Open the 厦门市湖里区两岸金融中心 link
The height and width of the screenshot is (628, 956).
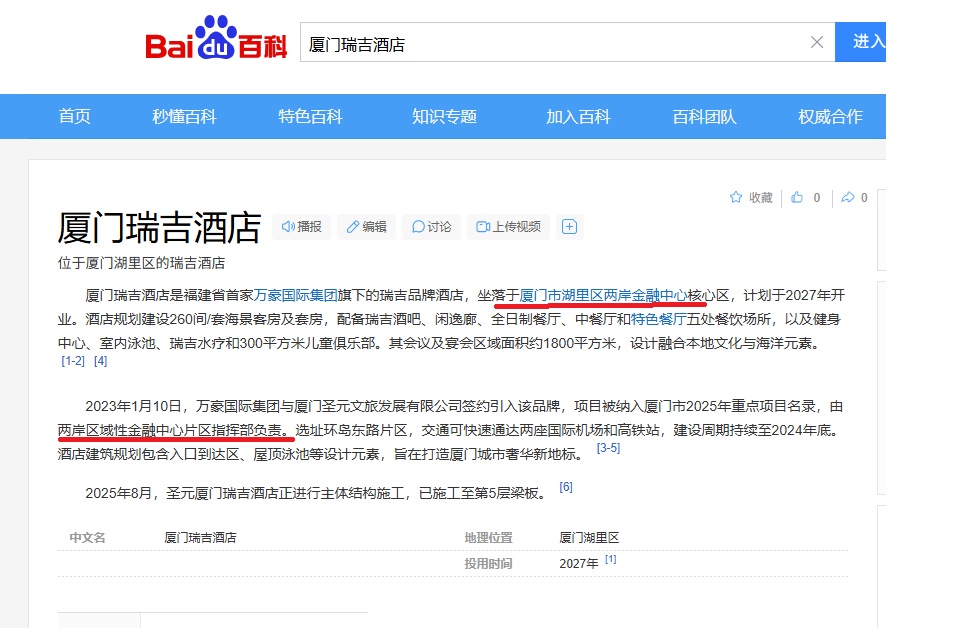(x=603, y=295)
